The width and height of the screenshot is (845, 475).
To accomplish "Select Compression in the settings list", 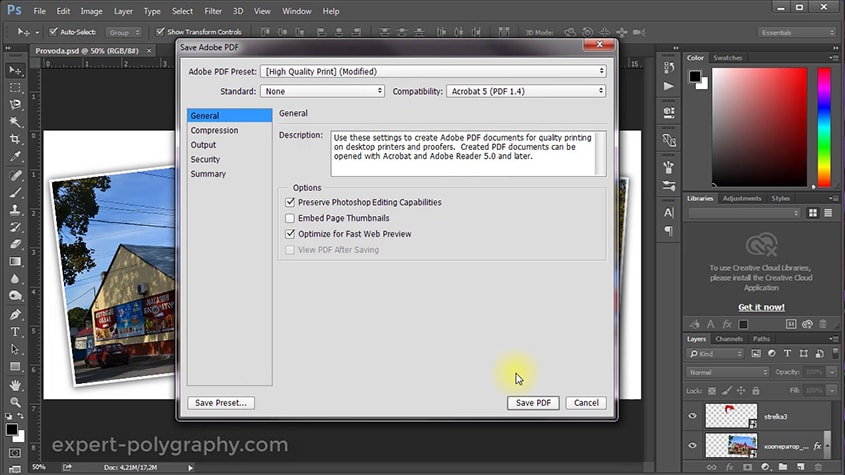I will pyautogui.click(x=214, y=130).
